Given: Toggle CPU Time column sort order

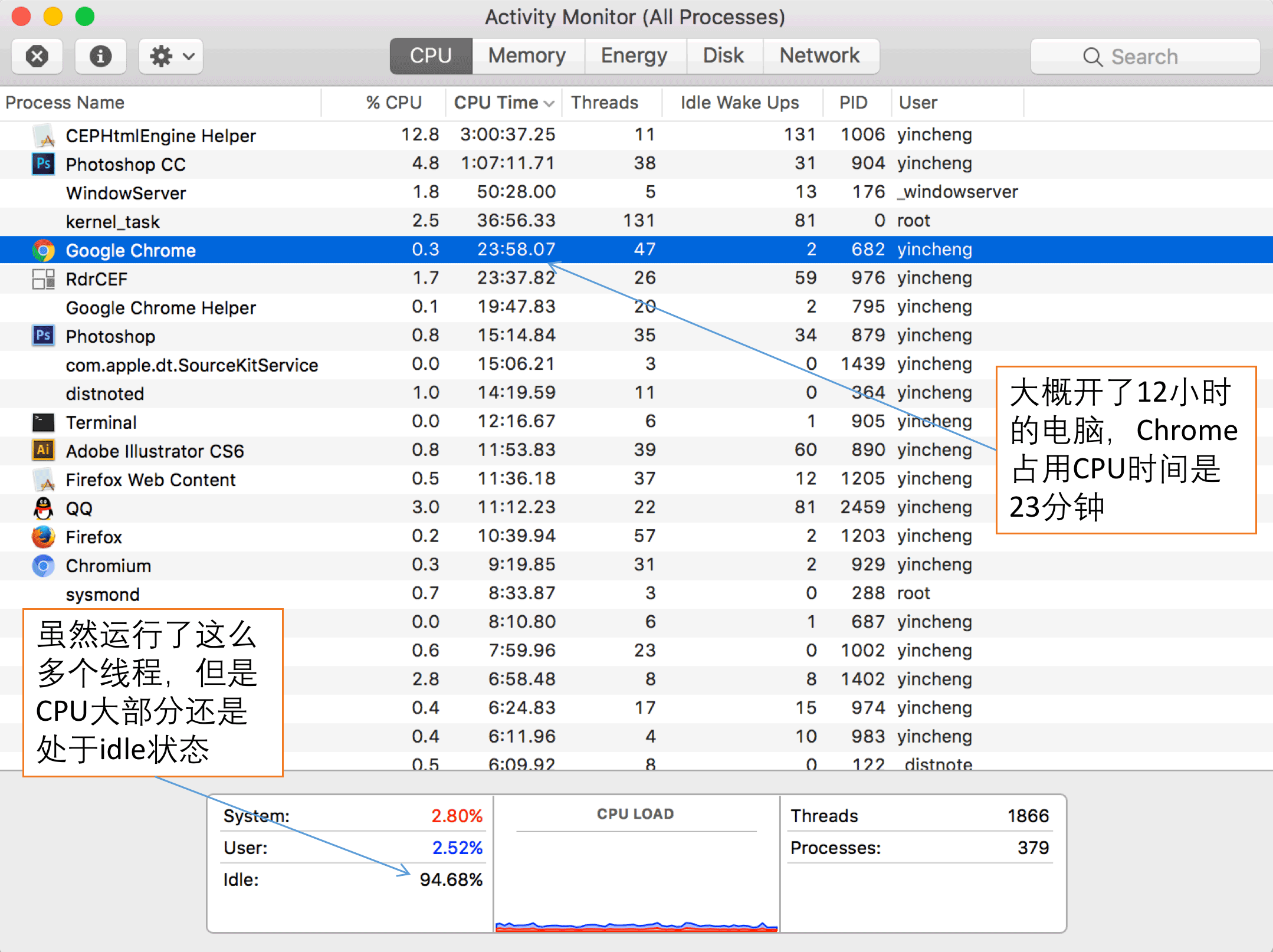Looking at the screenshot, I should coord(503,103).
